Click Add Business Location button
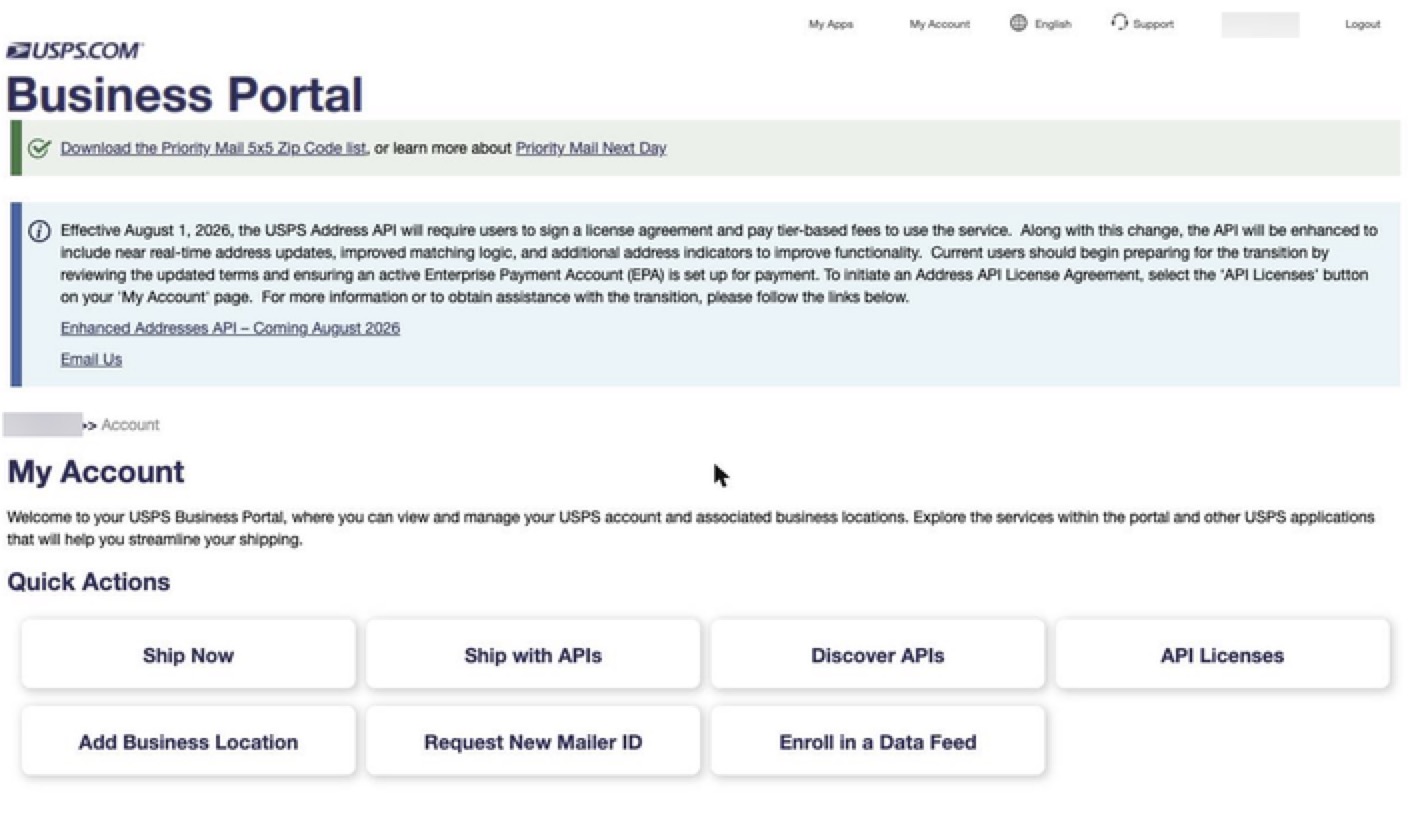 (x=188, y=742)
